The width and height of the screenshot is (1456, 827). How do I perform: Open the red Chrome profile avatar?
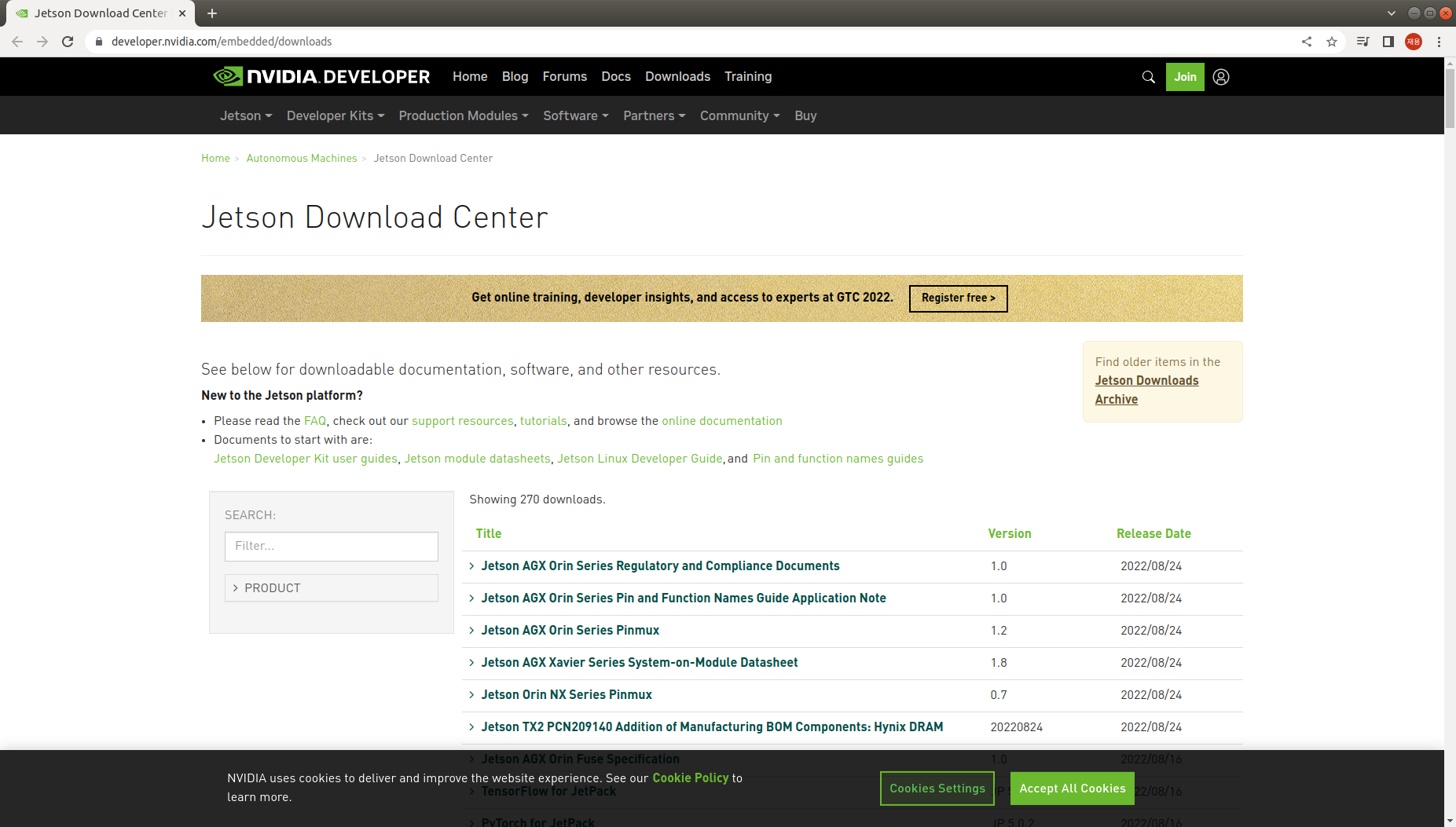[x=1414, y=42]
